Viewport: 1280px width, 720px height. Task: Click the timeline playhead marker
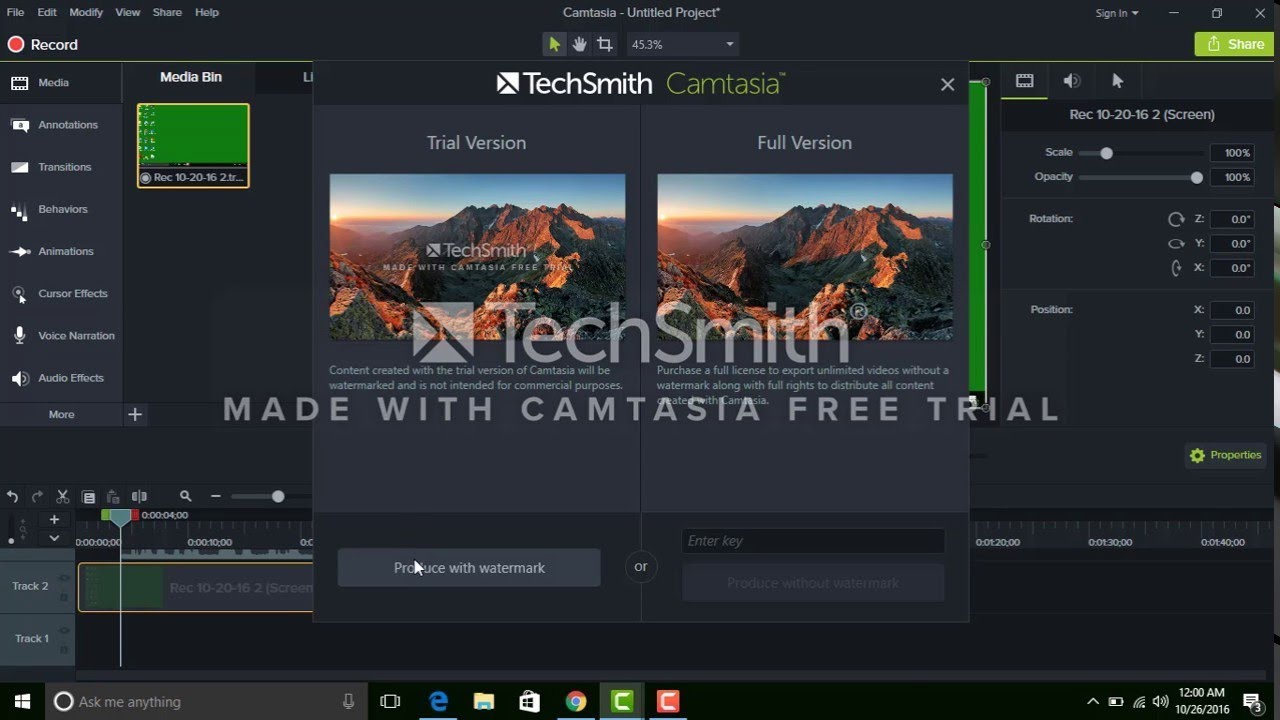click(120, 516)
